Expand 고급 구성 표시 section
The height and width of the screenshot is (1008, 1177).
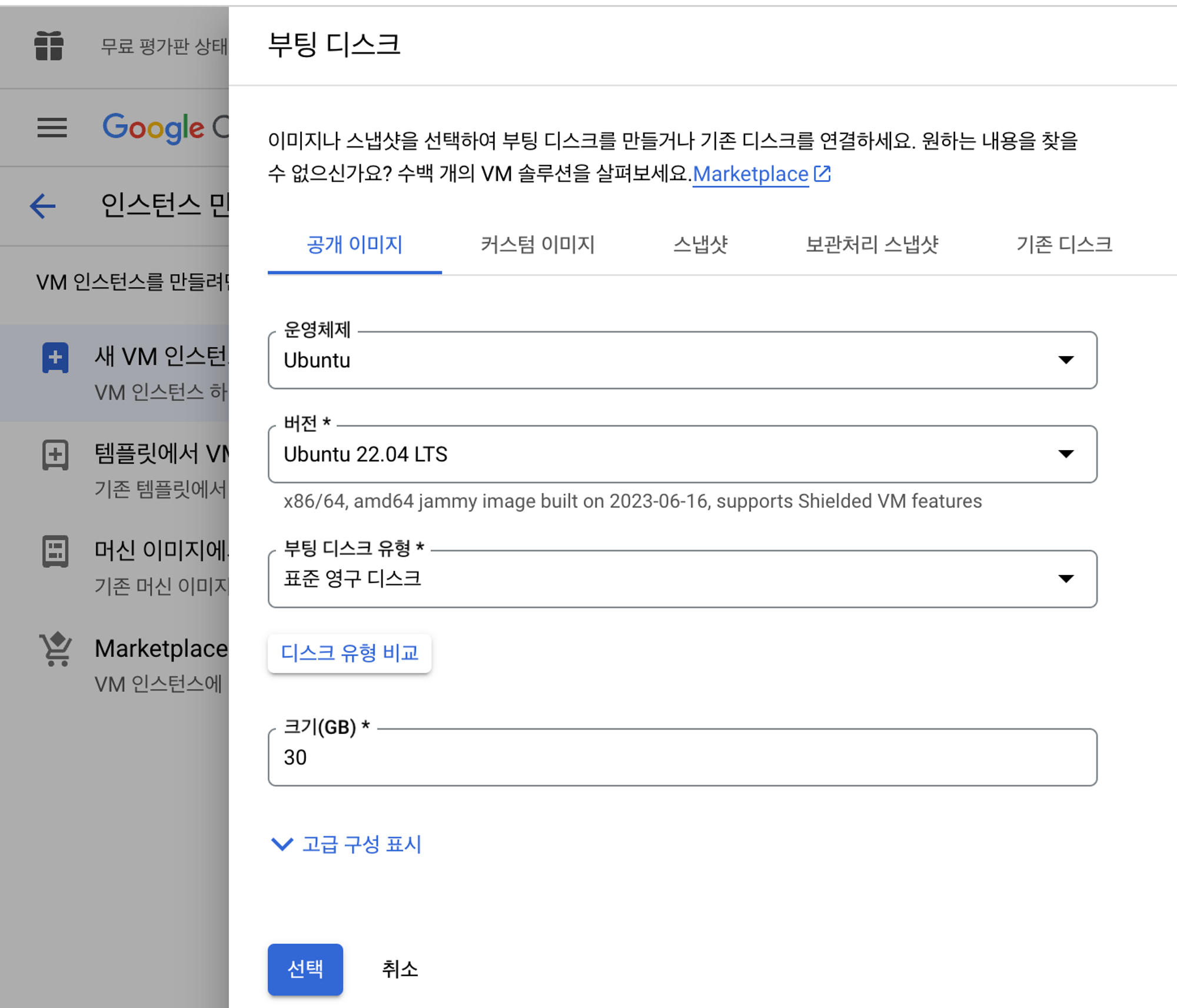346,844
